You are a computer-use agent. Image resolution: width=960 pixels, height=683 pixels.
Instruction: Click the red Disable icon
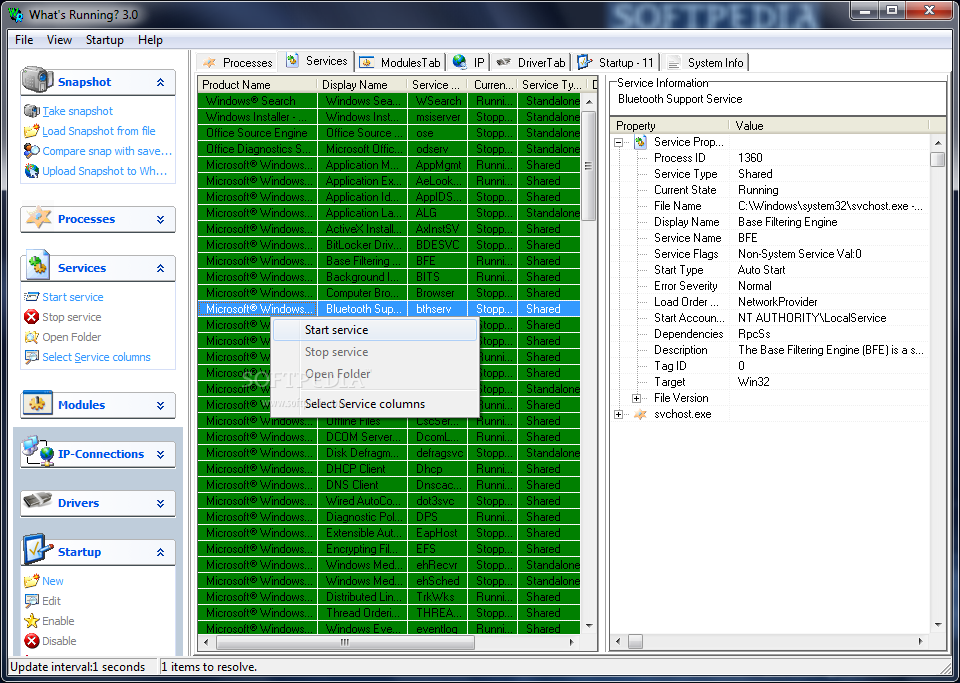pyautogui.click(x=32, y=641)
